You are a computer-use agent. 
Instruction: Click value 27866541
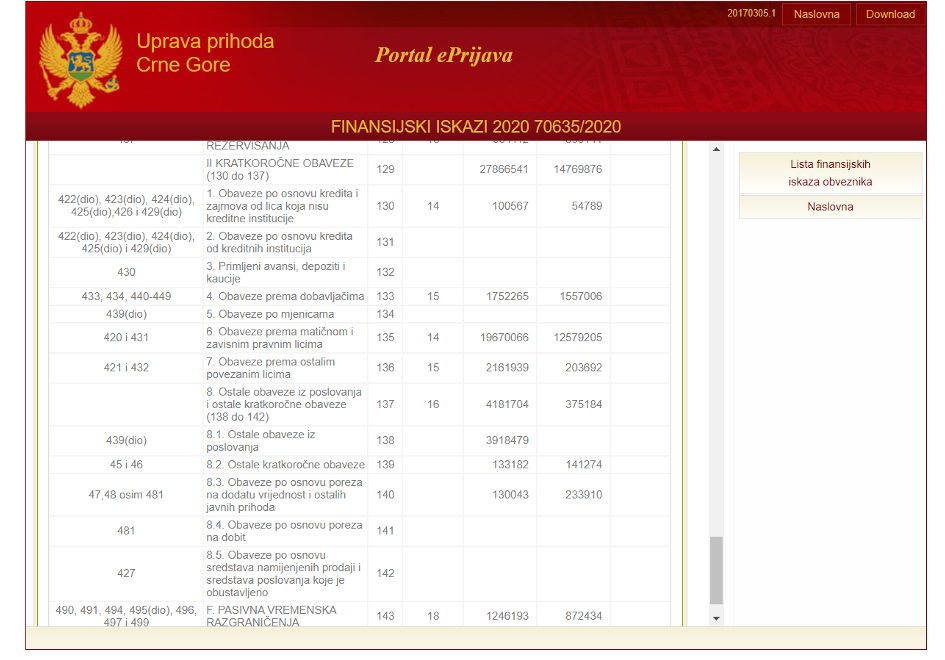point(504,169)
